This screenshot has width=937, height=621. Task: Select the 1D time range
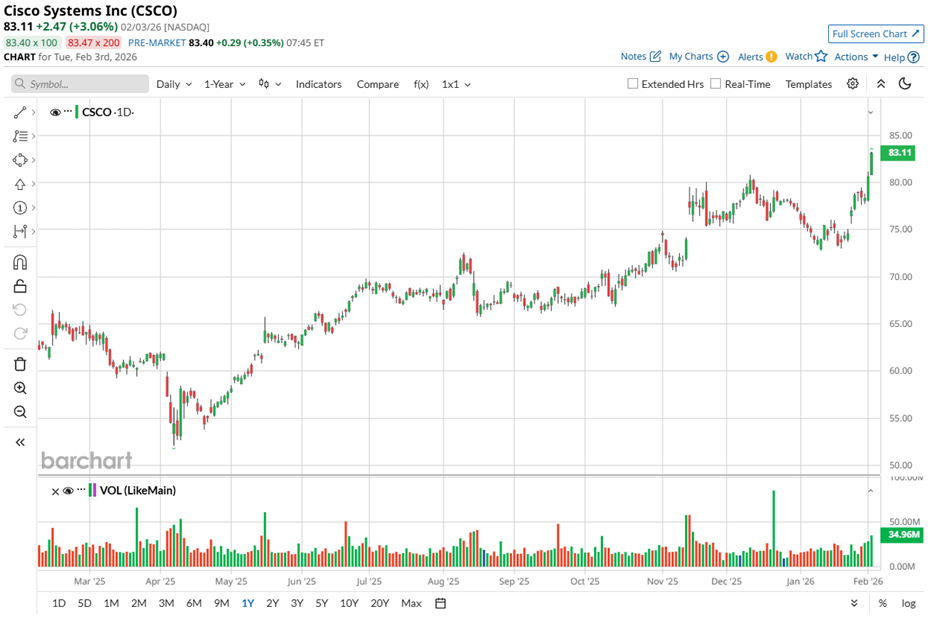[59, 603]
